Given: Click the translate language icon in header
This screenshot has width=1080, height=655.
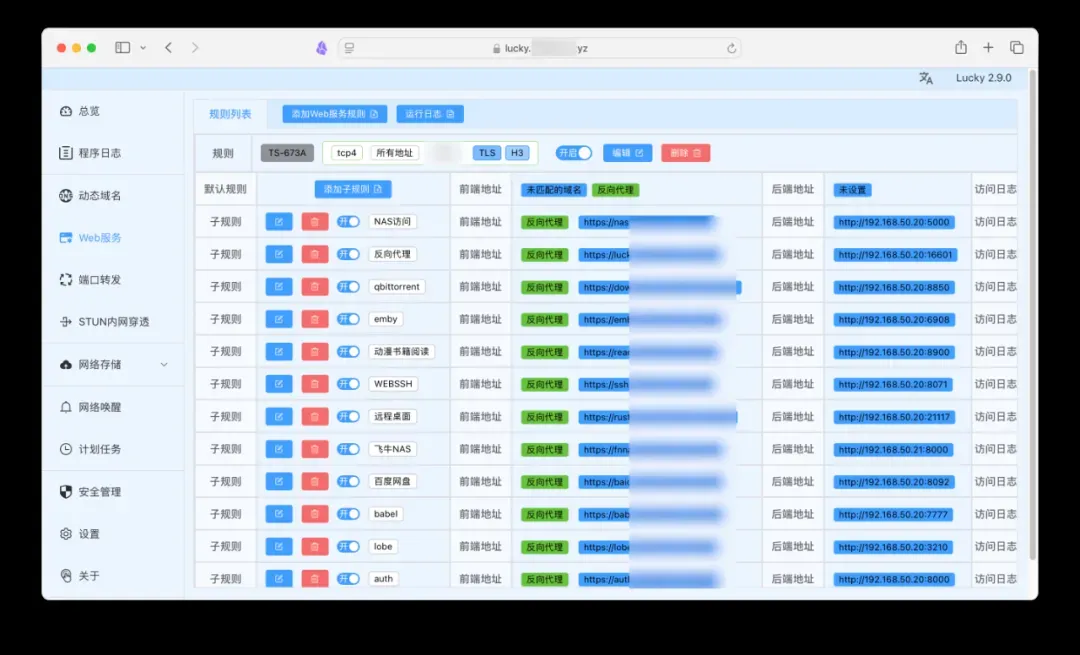Looking at the screenshot, I should point(926,78).
